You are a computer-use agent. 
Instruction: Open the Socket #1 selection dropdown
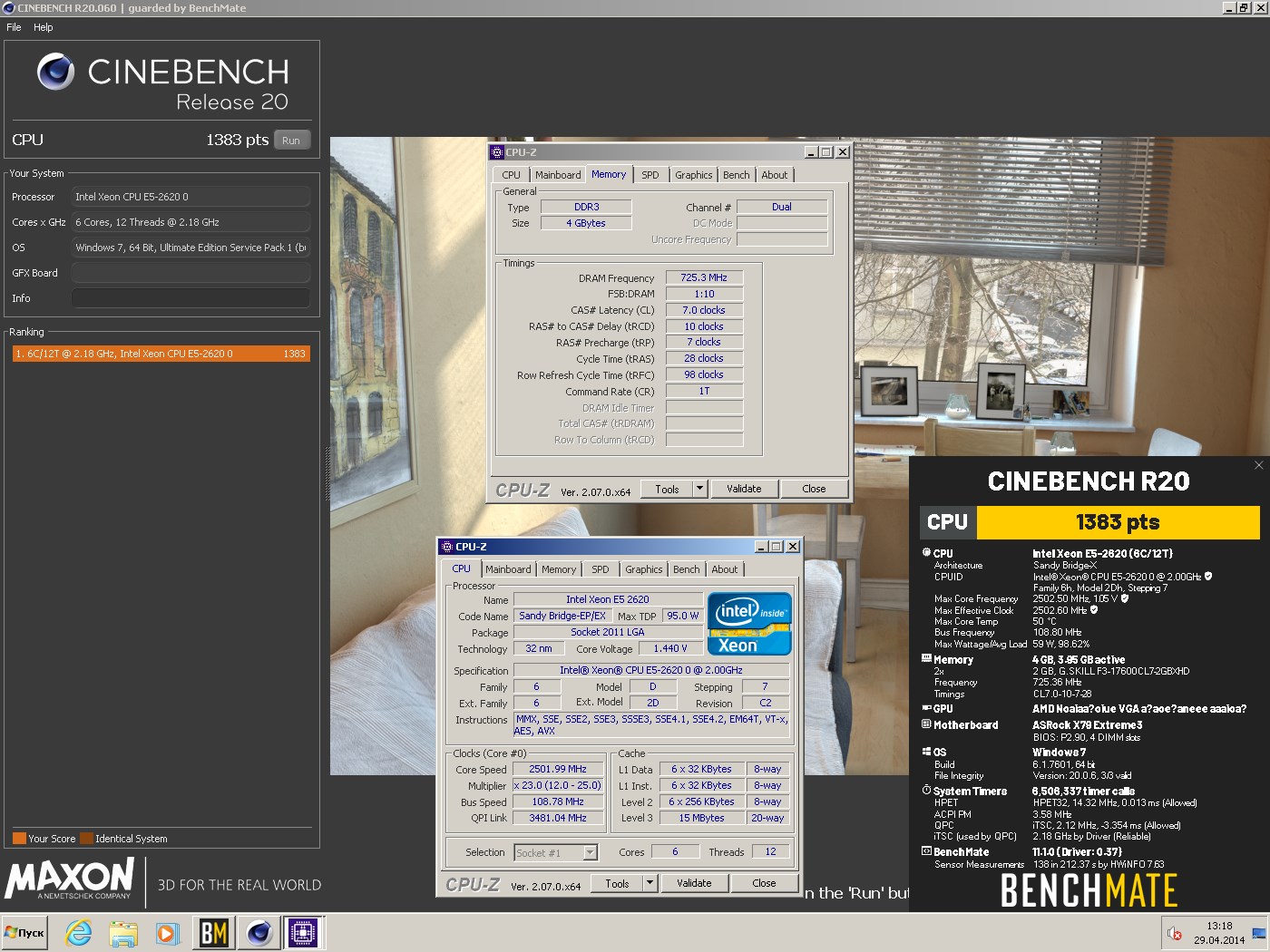[591, 852]
